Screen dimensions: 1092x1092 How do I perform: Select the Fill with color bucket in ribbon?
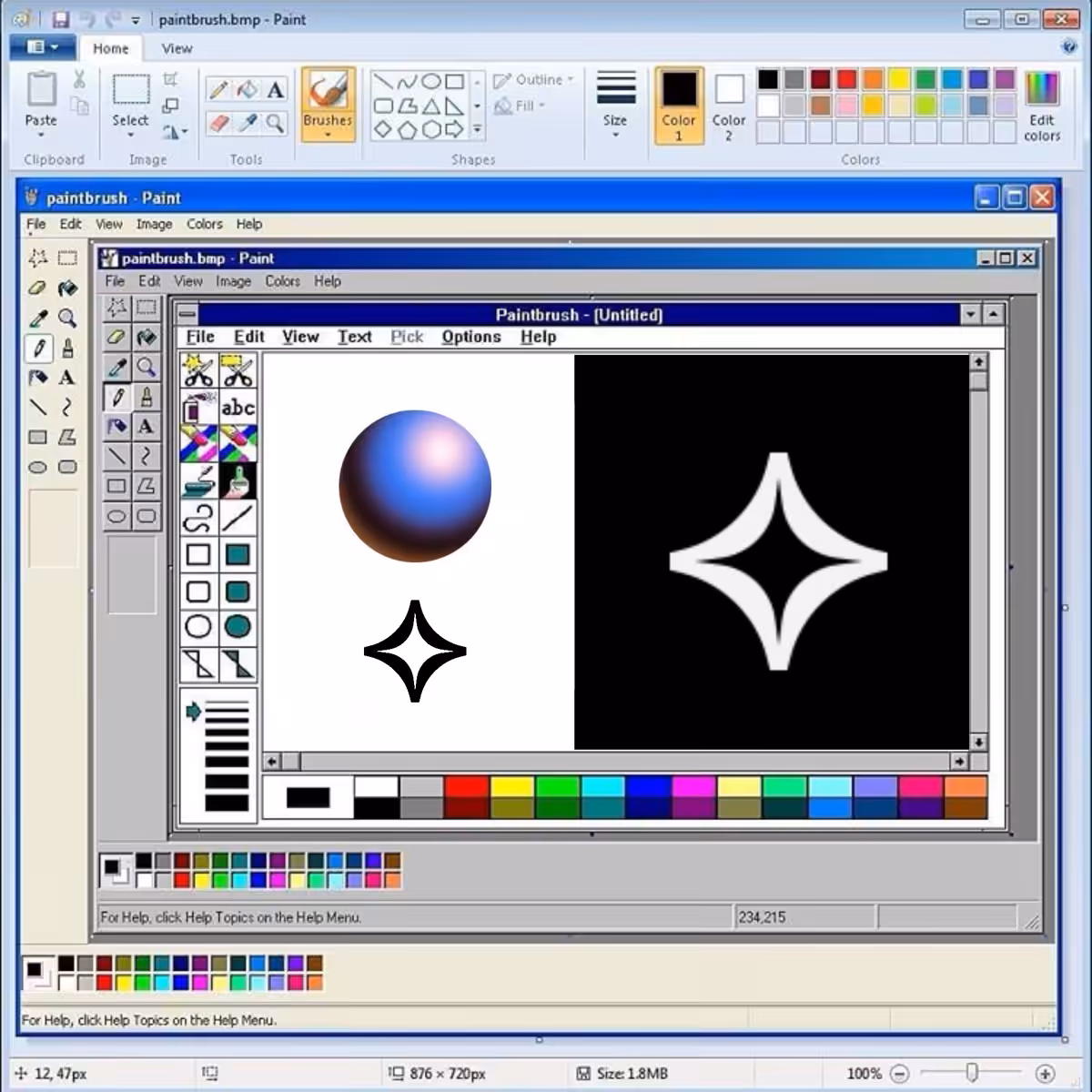click(247, 89)
